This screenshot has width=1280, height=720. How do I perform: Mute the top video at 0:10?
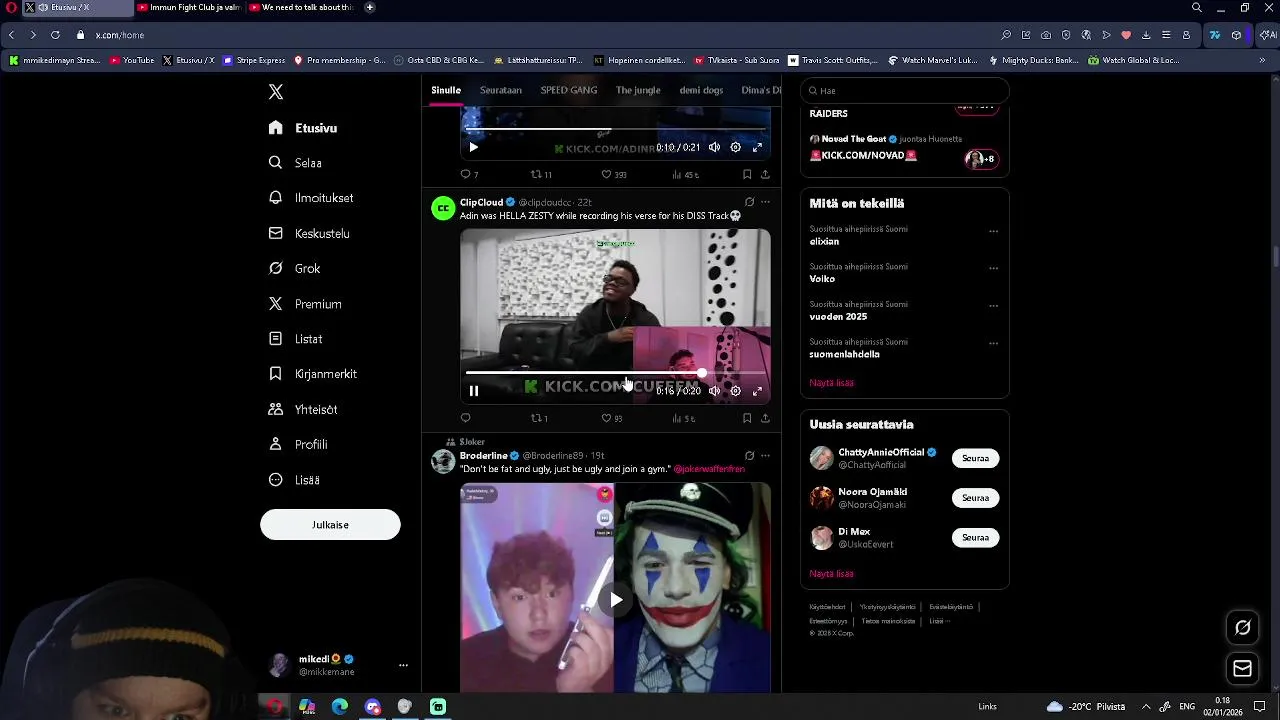click(x=714, y=147)
